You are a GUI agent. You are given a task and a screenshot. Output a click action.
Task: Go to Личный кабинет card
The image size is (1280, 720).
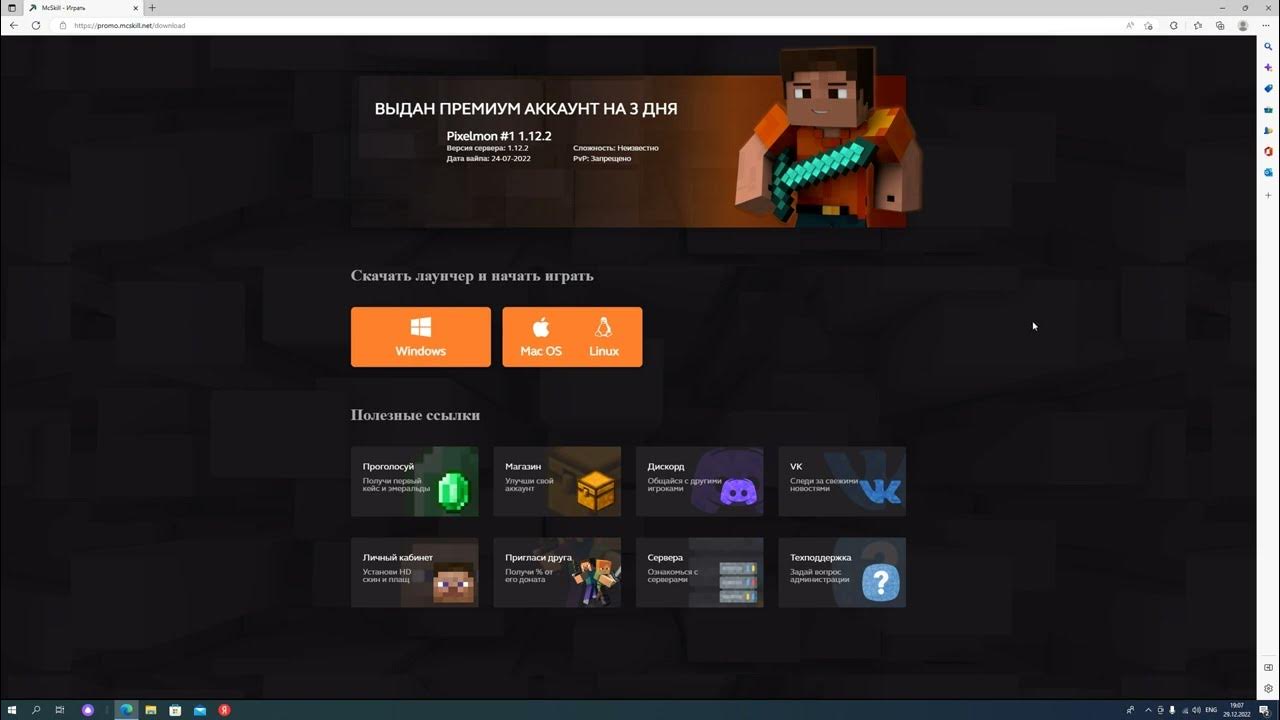click(x=414, y=572)
